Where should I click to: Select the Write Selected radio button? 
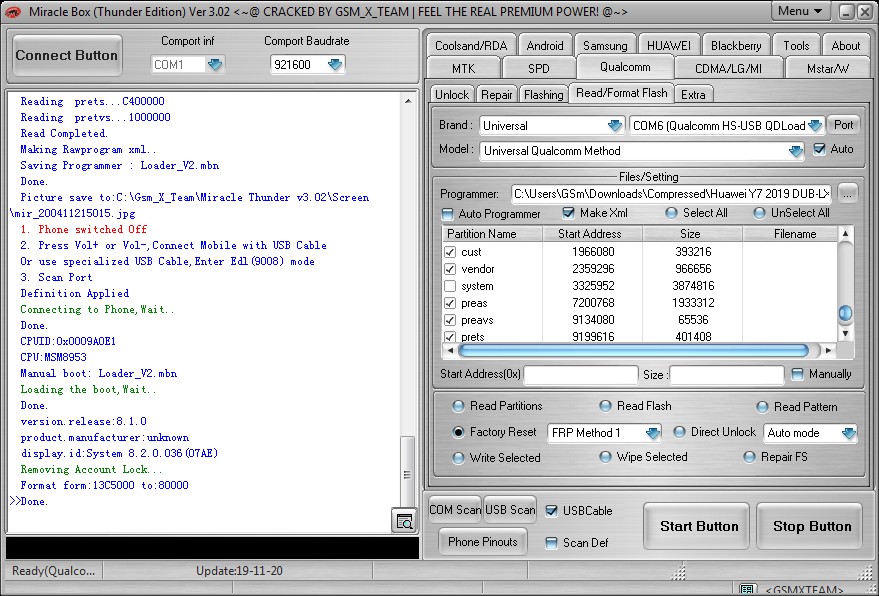[x=459, y=458]
